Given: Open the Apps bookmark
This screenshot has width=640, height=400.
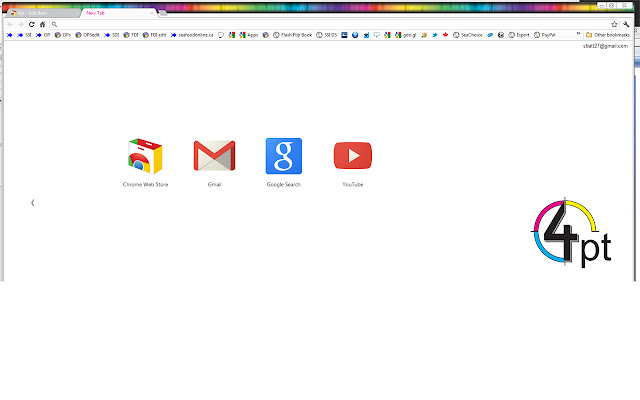Looking at the screenshot, I should [249, 35].
